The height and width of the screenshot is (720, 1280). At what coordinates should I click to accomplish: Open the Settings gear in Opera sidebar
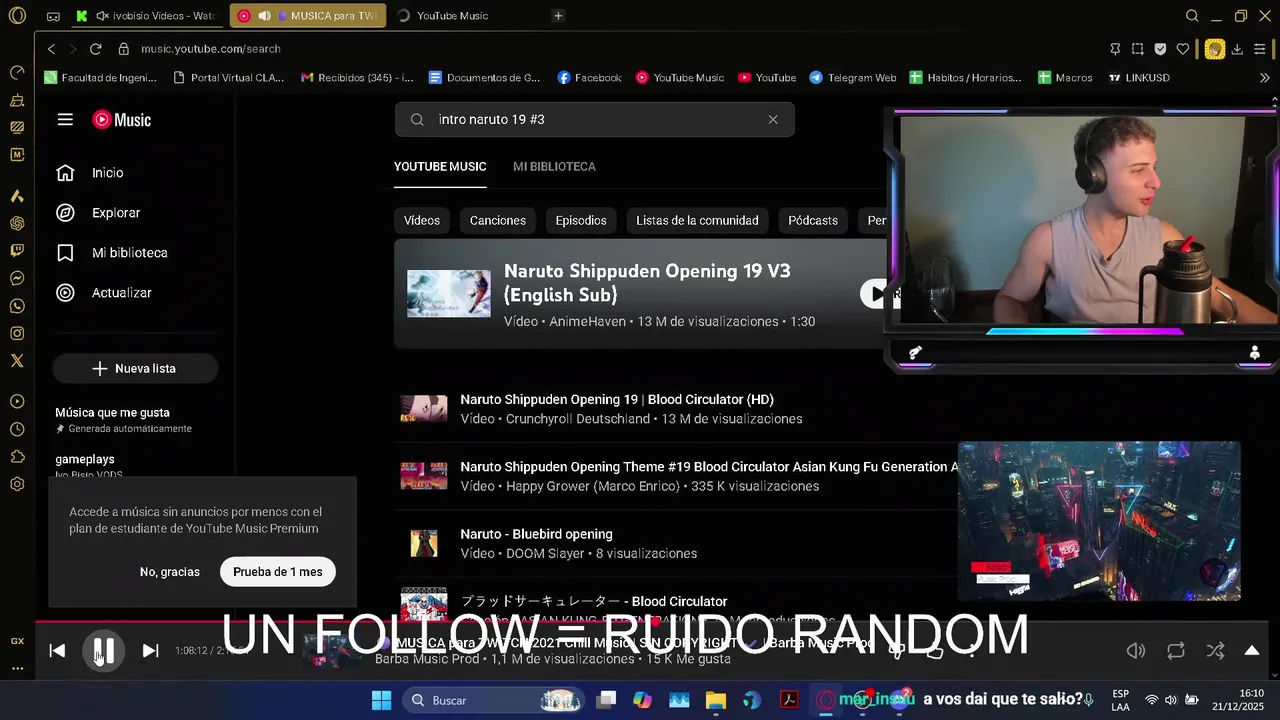17,484
